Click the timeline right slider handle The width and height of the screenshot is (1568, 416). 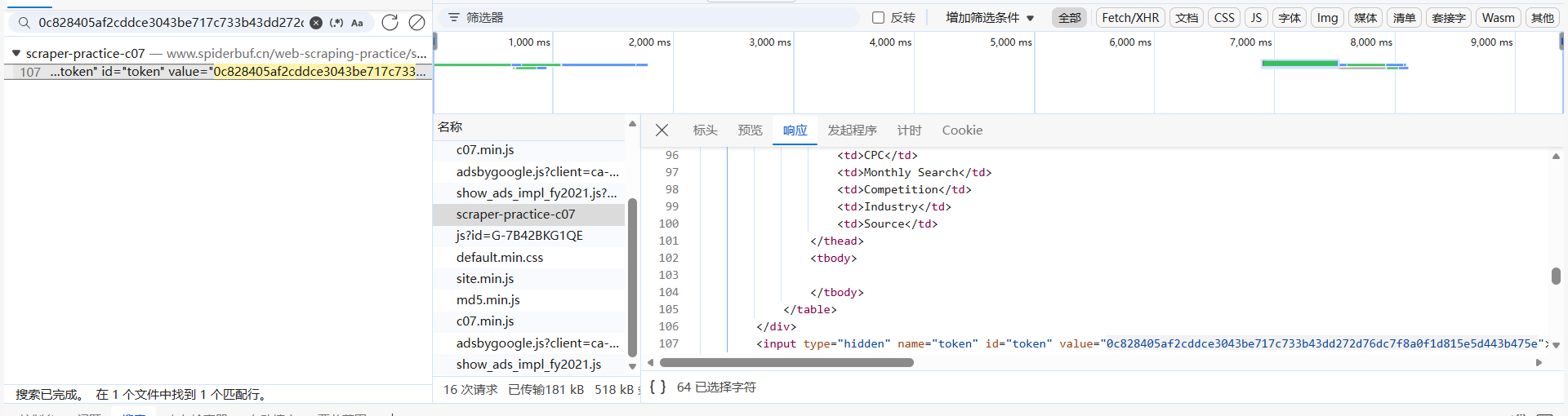[1563, 41]
